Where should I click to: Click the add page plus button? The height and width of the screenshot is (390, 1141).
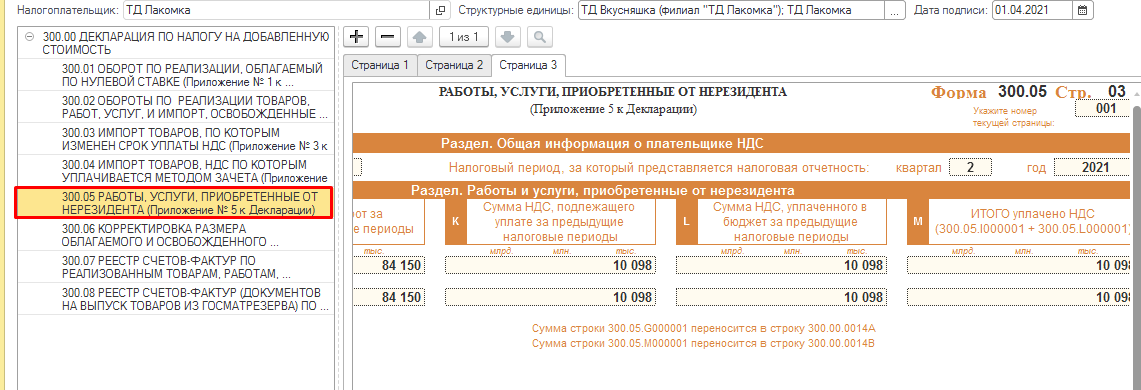[356, 36]
